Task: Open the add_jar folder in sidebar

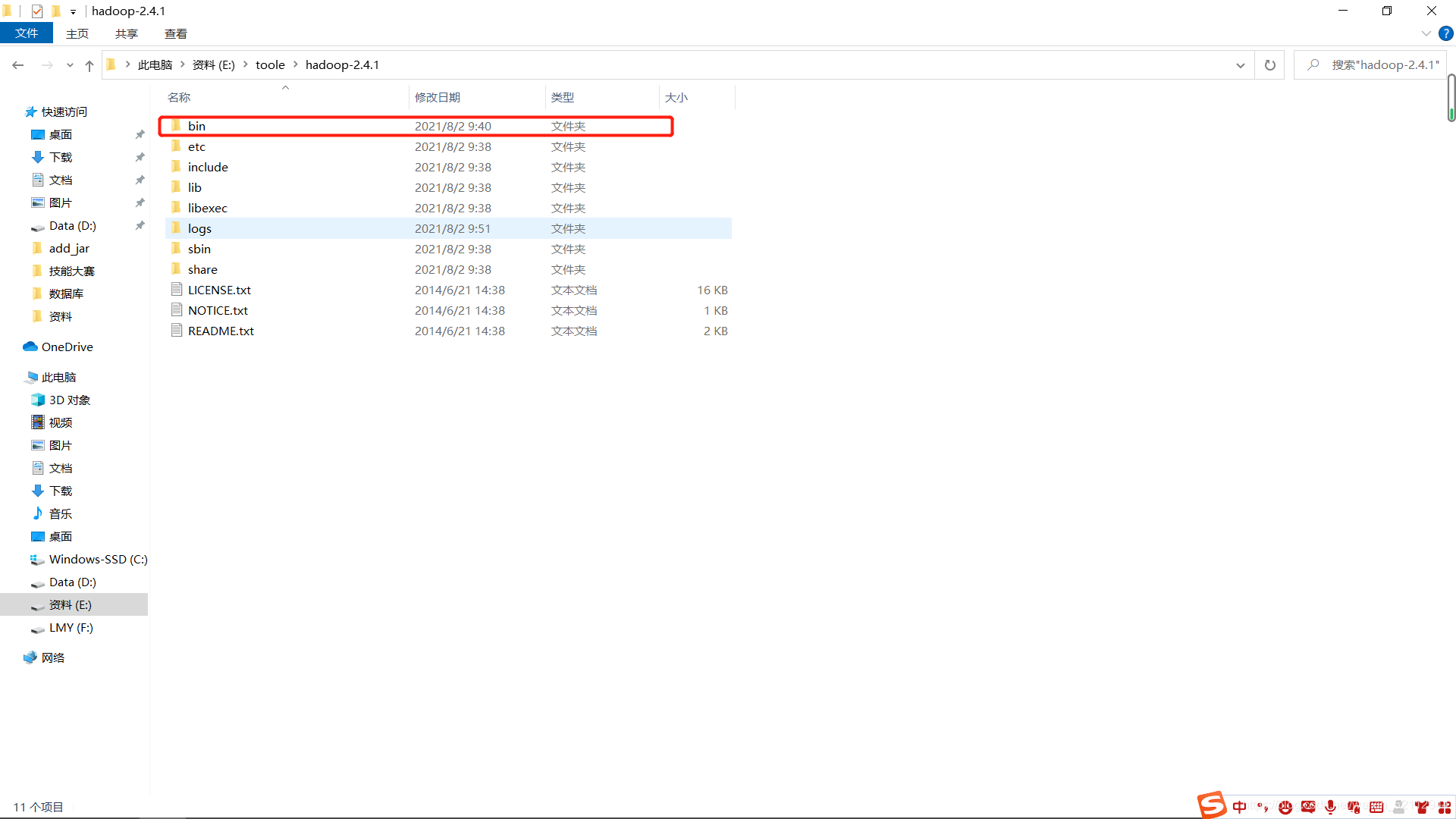Action: [x=69, y=248]
